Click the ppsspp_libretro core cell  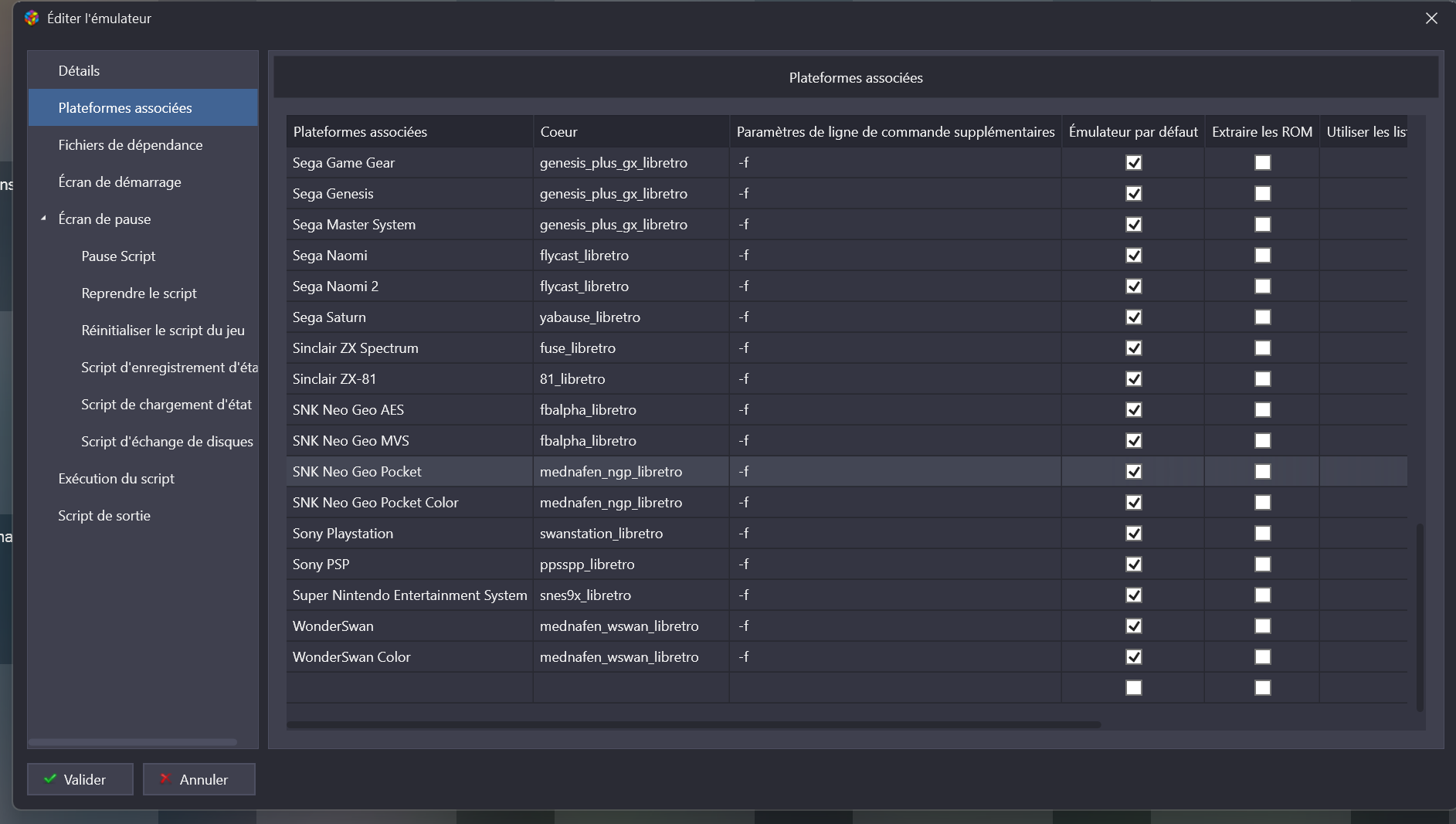(x=631, y=564)
